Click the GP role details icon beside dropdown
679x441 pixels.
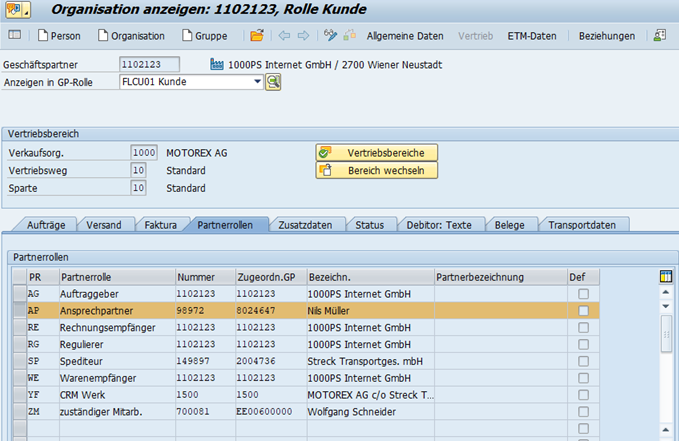coord(273,82)
